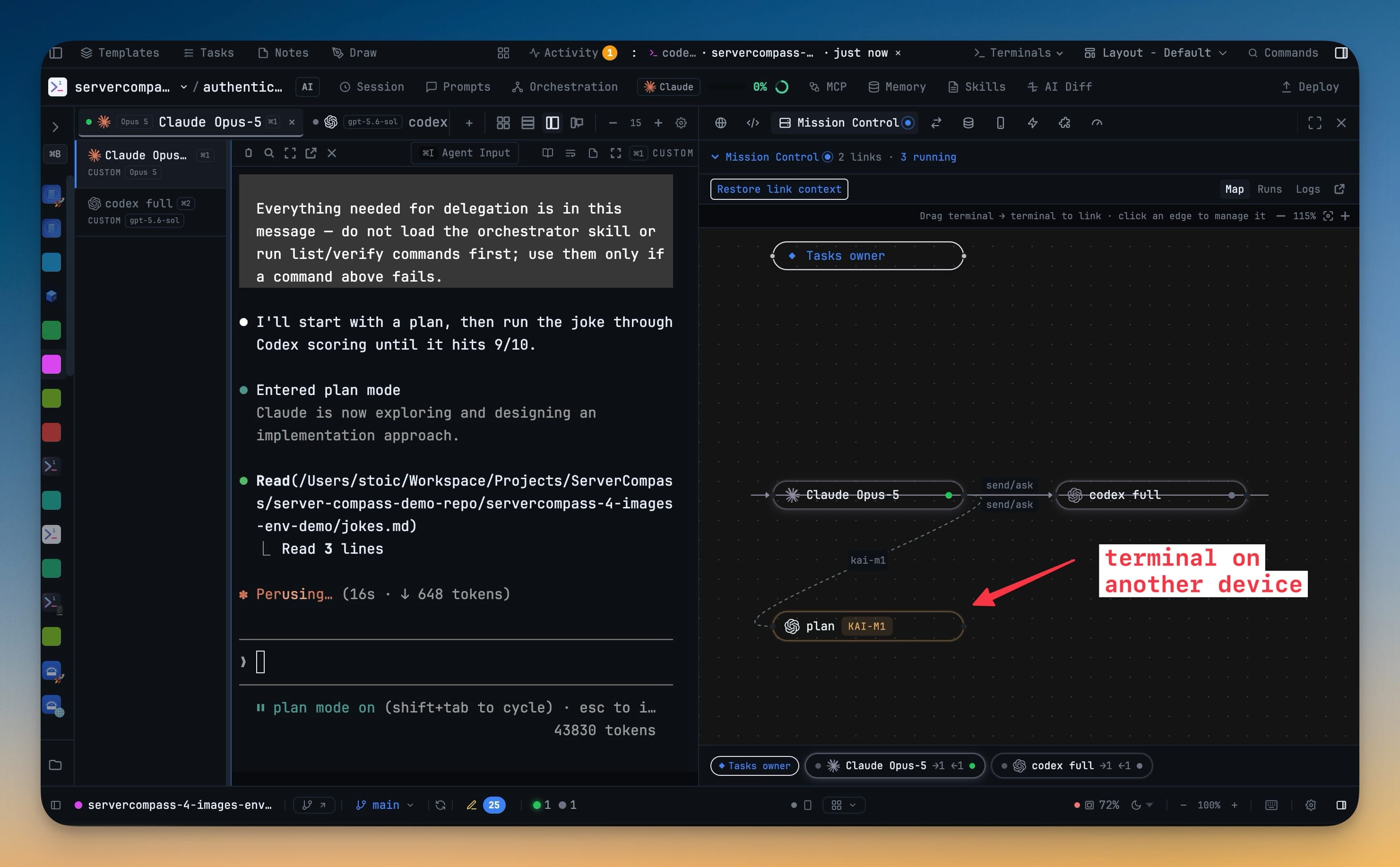Select the magenta workspace in sidebar

coord(52,364)
